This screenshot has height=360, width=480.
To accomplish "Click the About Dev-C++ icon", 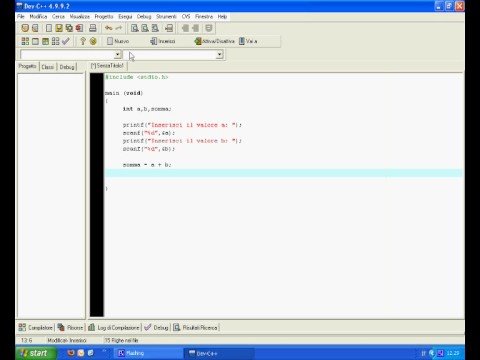I will [93, 41].
